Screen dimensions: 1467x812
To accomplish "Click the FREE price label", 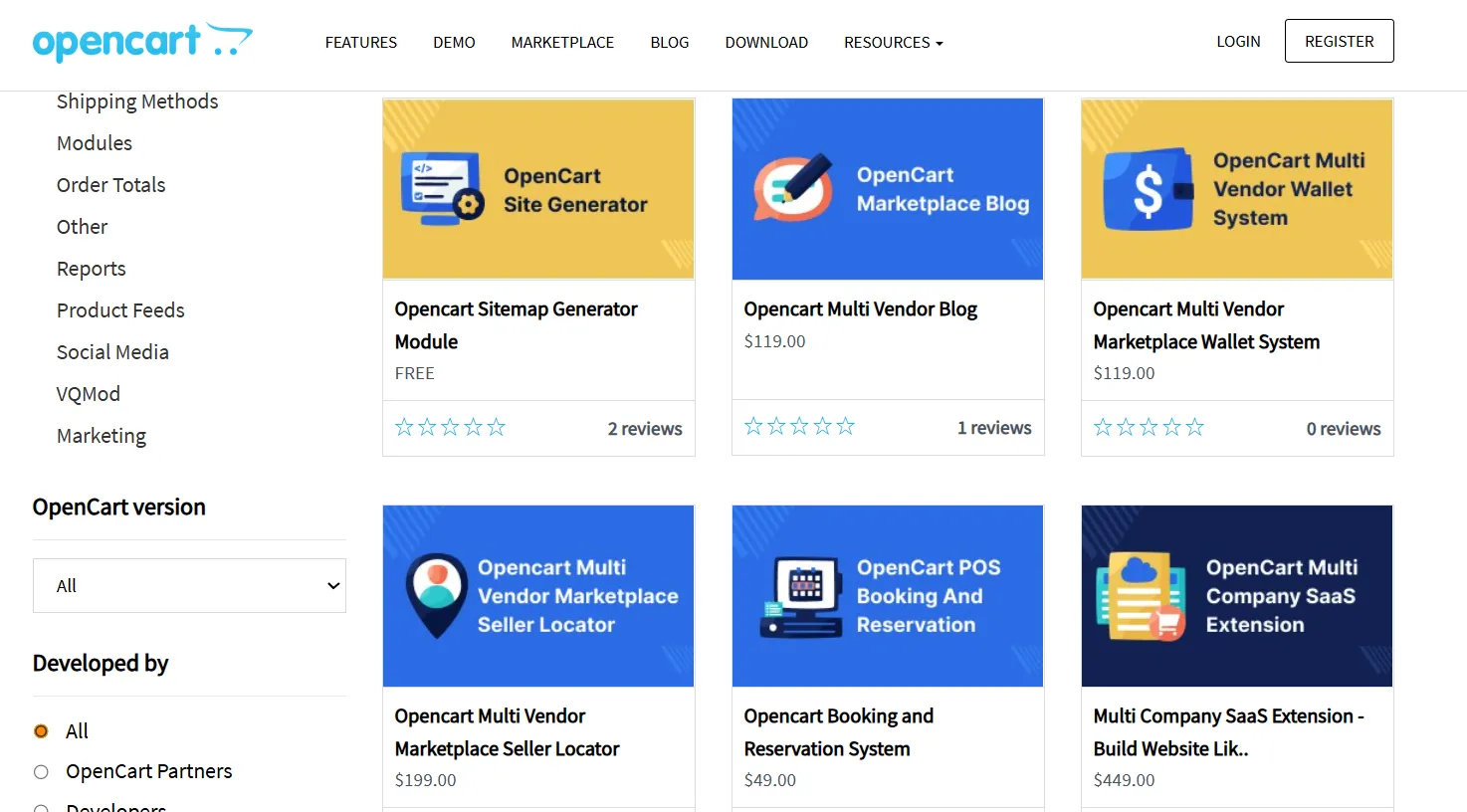I will tap(415, 373).
